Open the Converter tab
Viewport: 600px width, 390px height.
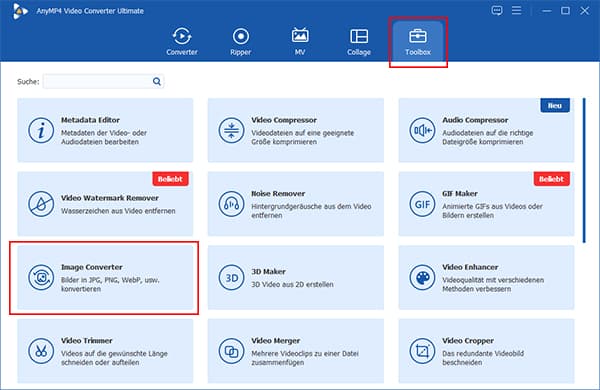(x=182, y=41)
